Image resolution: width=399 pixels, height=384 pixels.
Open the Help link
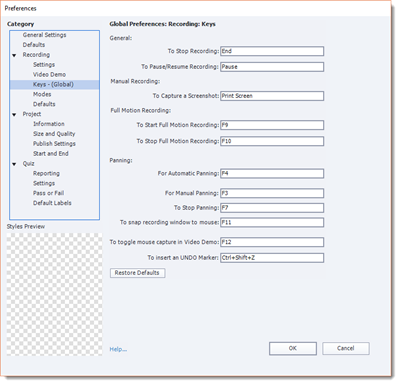pyautogui.click(x=118, y=349)
